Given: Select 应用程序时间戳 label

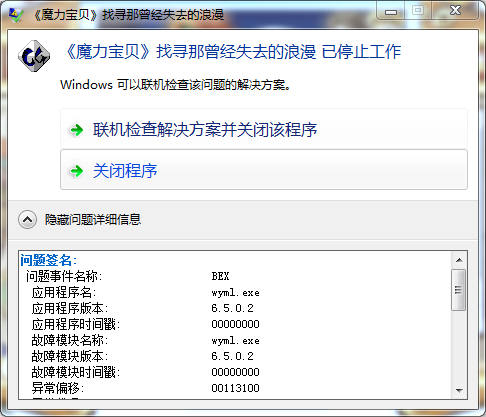Looking at the screenshot, I should [x=76, y=324].
